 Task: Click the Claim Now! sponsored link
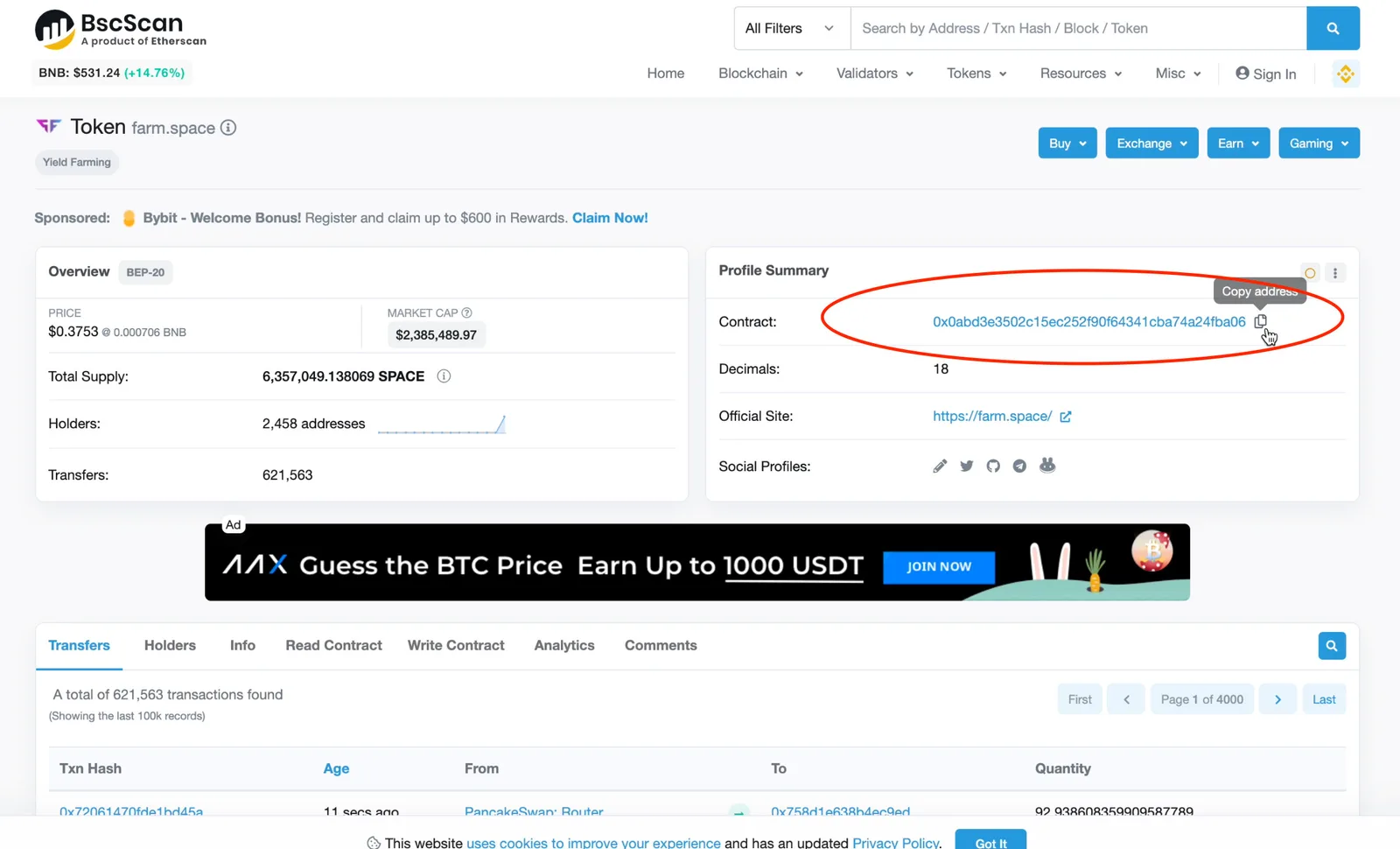tap(610, 218)
